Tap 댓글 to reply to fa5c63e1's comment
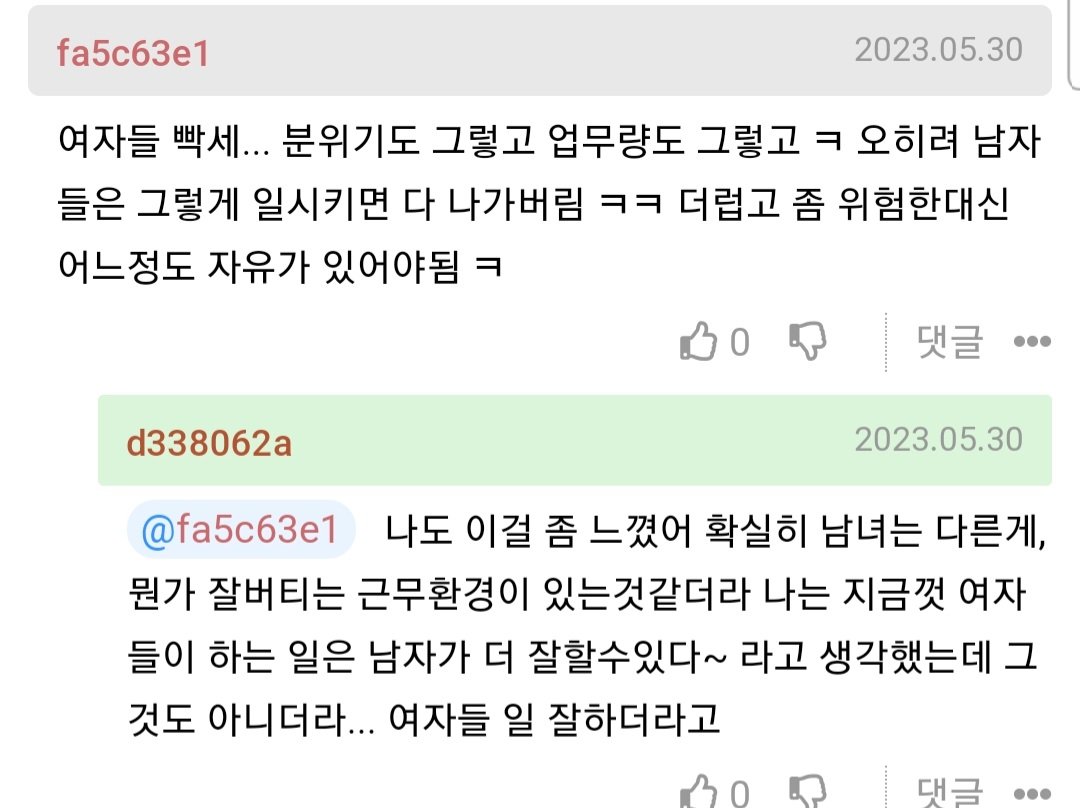 (x=949, y=343)
